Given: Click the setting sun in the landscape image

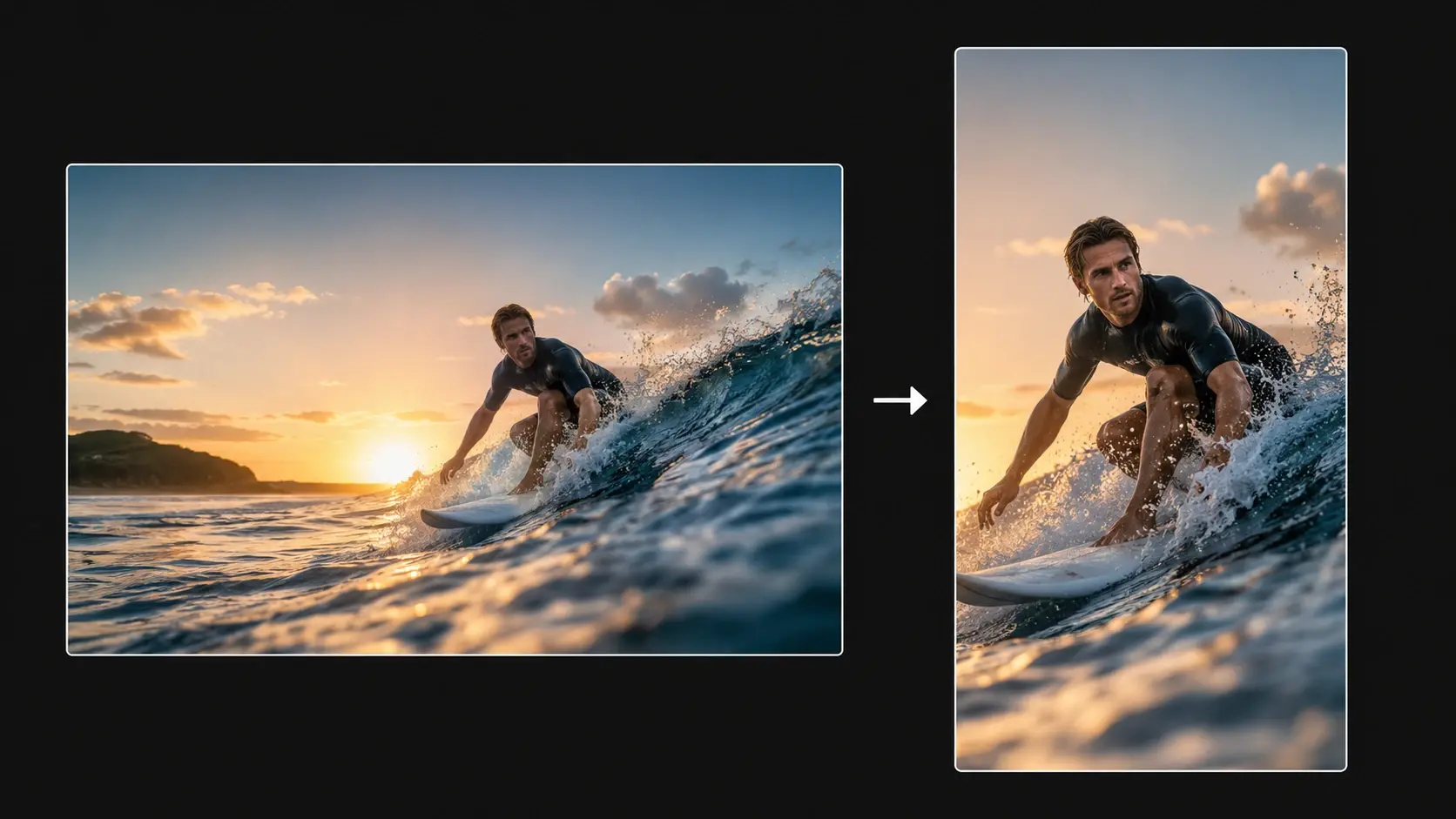Looking at the screenshot, I should 390,460.
